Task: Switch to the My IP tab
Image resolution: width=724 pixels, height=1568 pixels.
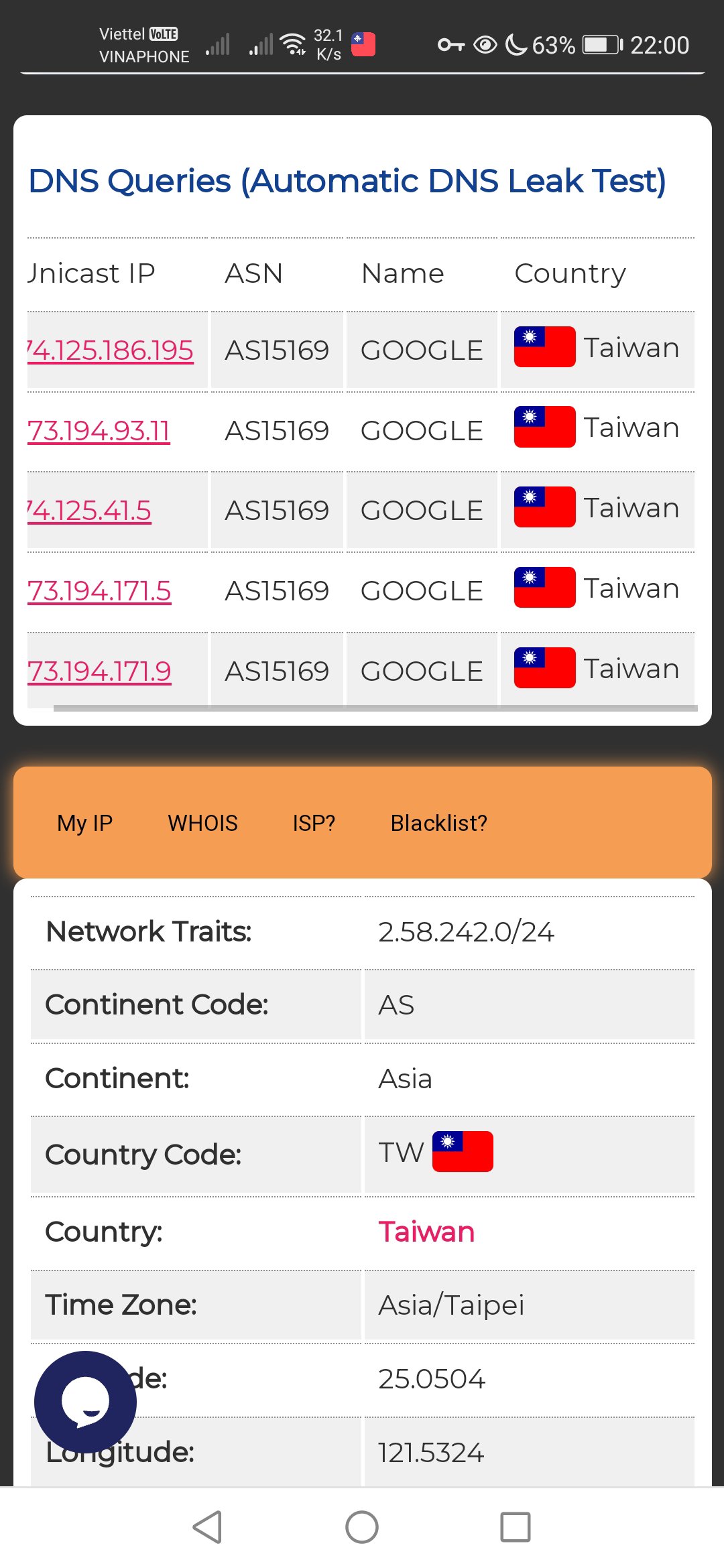Action: click(85, 823)
